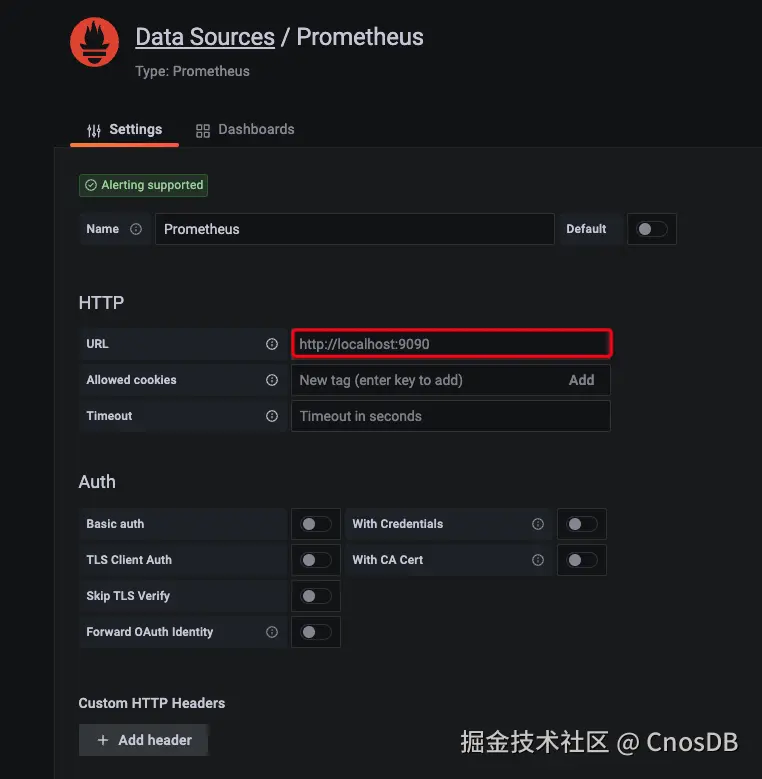The height and width of the screenshot is (779, 762).
Task: Enable the With CA Cert toggle
Action: (582, 560)
